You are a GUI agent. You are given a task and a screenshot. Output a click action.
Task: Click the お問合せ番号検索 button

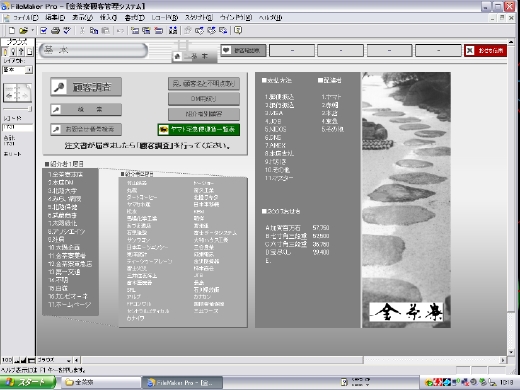tap(86, 129)
